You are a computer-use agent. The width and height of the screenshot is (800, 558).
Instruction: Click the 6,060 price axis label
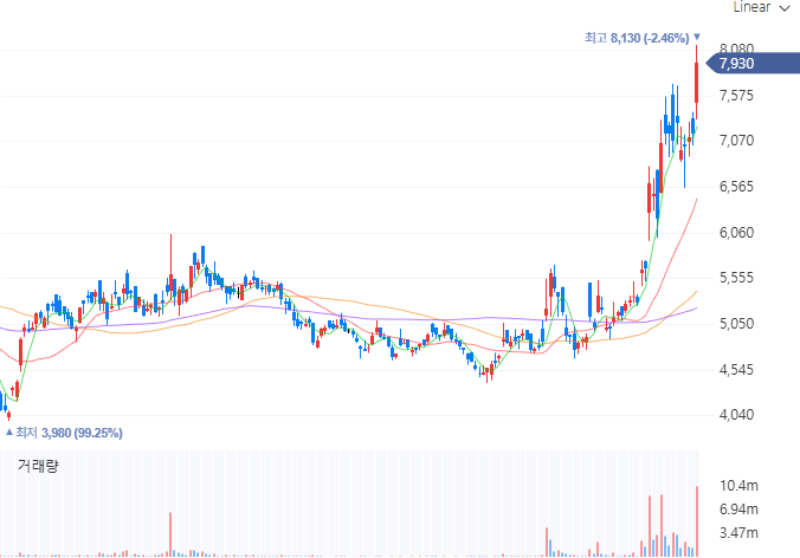click(736, 233)
